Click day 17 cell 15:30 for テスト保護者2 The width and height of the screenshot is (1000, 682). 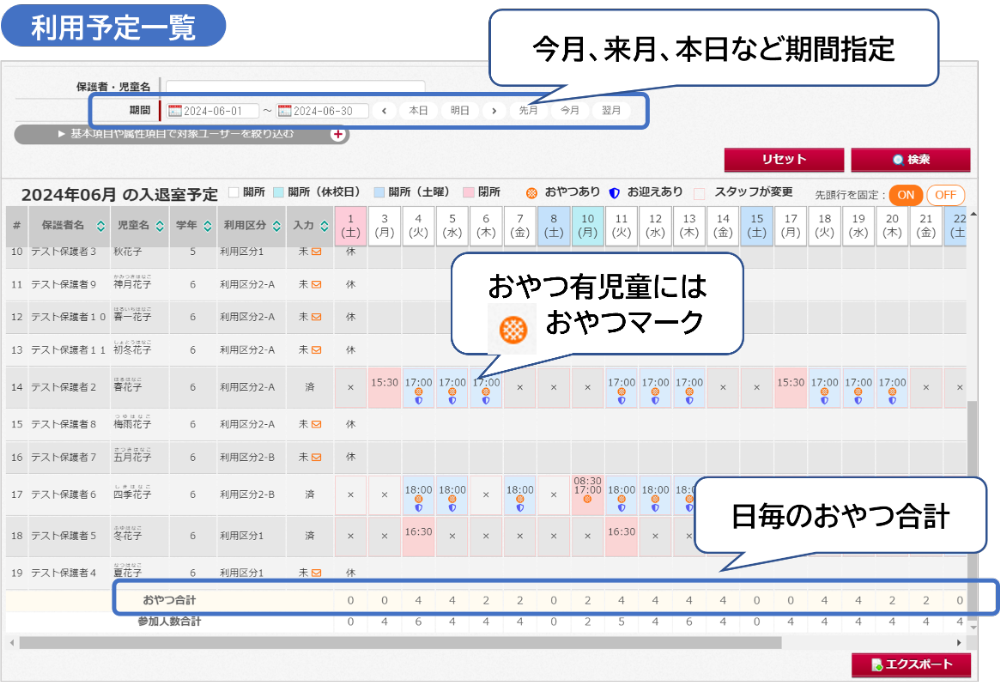(x=790, y=388)
